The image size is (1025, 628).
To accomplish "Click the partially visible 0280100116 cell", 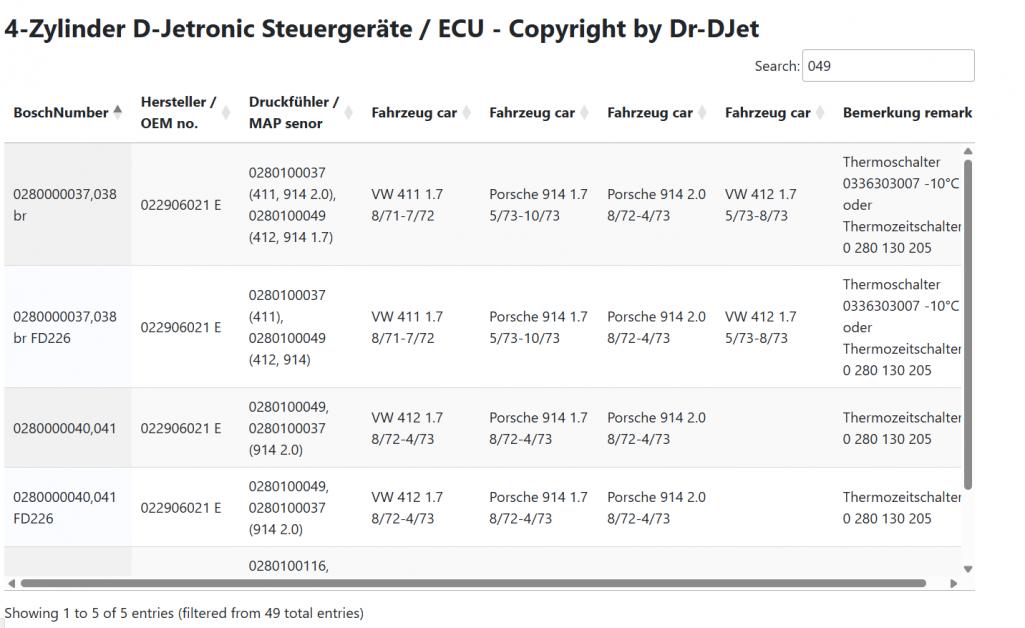I will (288, 567).
